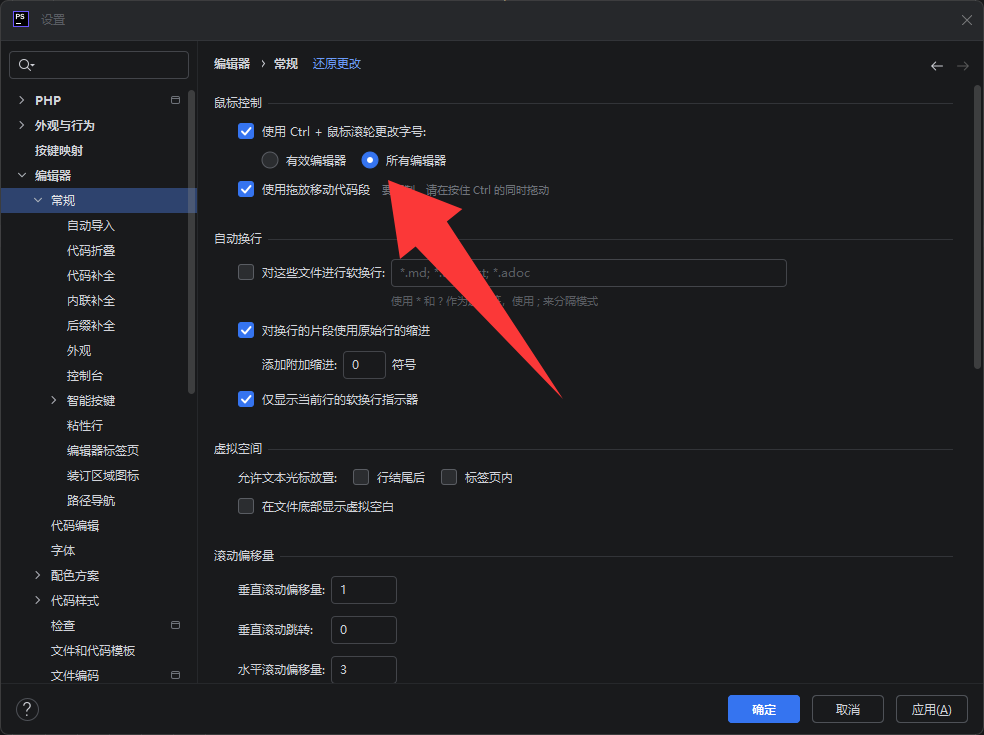Click the 还原更改 link
Screen dimensions: 984x735
(x=337, y=64)
